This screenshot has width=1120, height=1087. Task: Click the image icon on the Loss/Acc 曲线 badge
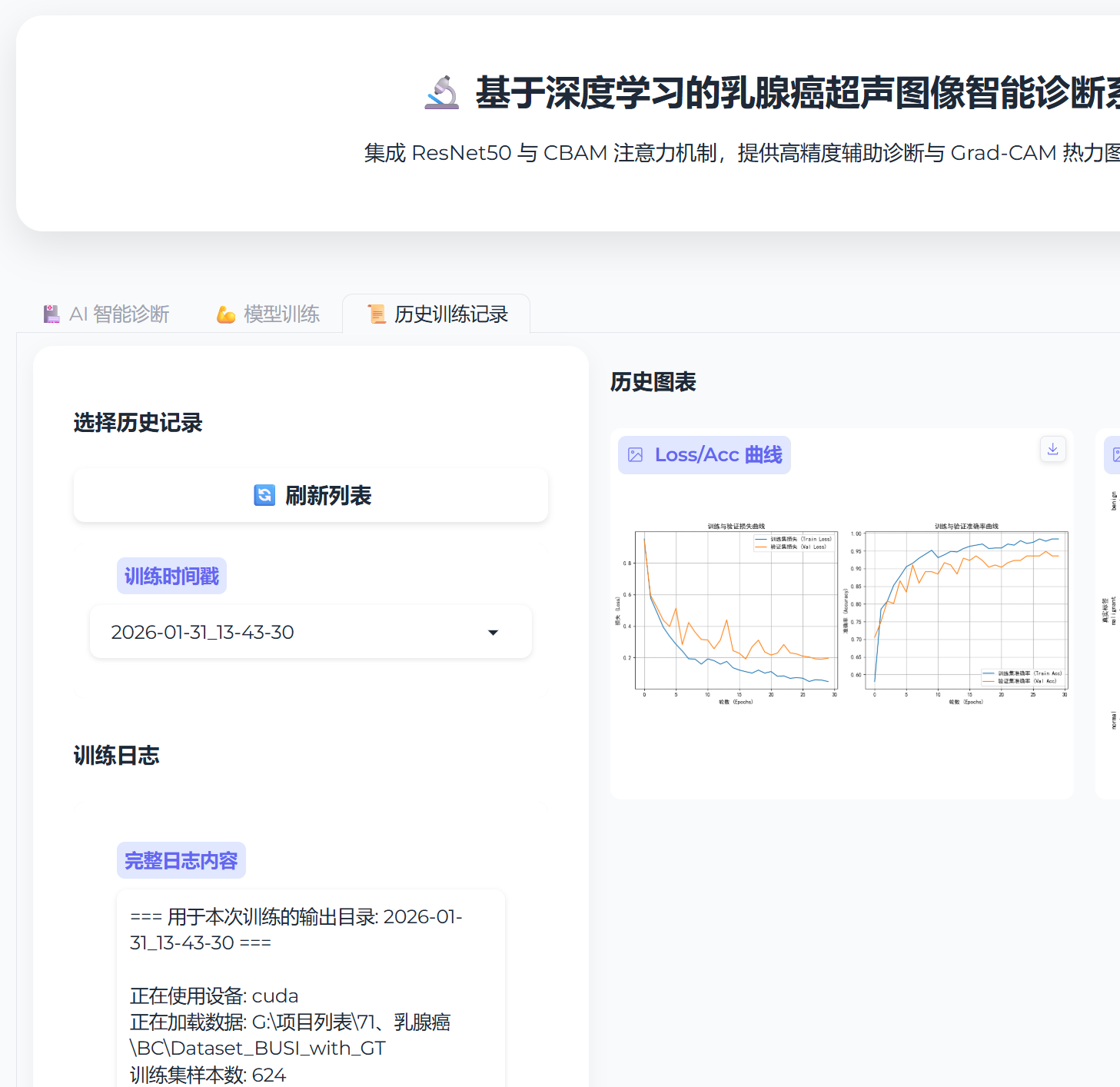(x=635, y=454)
